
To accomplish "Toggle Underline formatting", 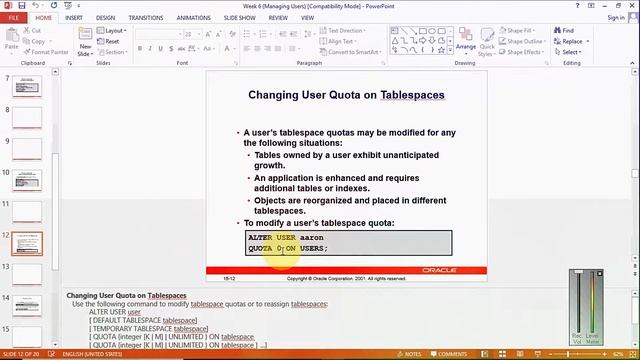I will coord(160,49).
